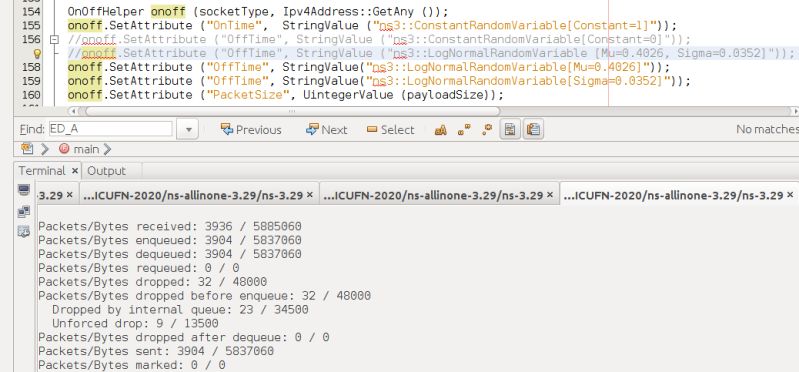The height and width of the screenshot is (372, 799).
Task: Expand chevron before main breadcrumb
Action: coord(45,149)
